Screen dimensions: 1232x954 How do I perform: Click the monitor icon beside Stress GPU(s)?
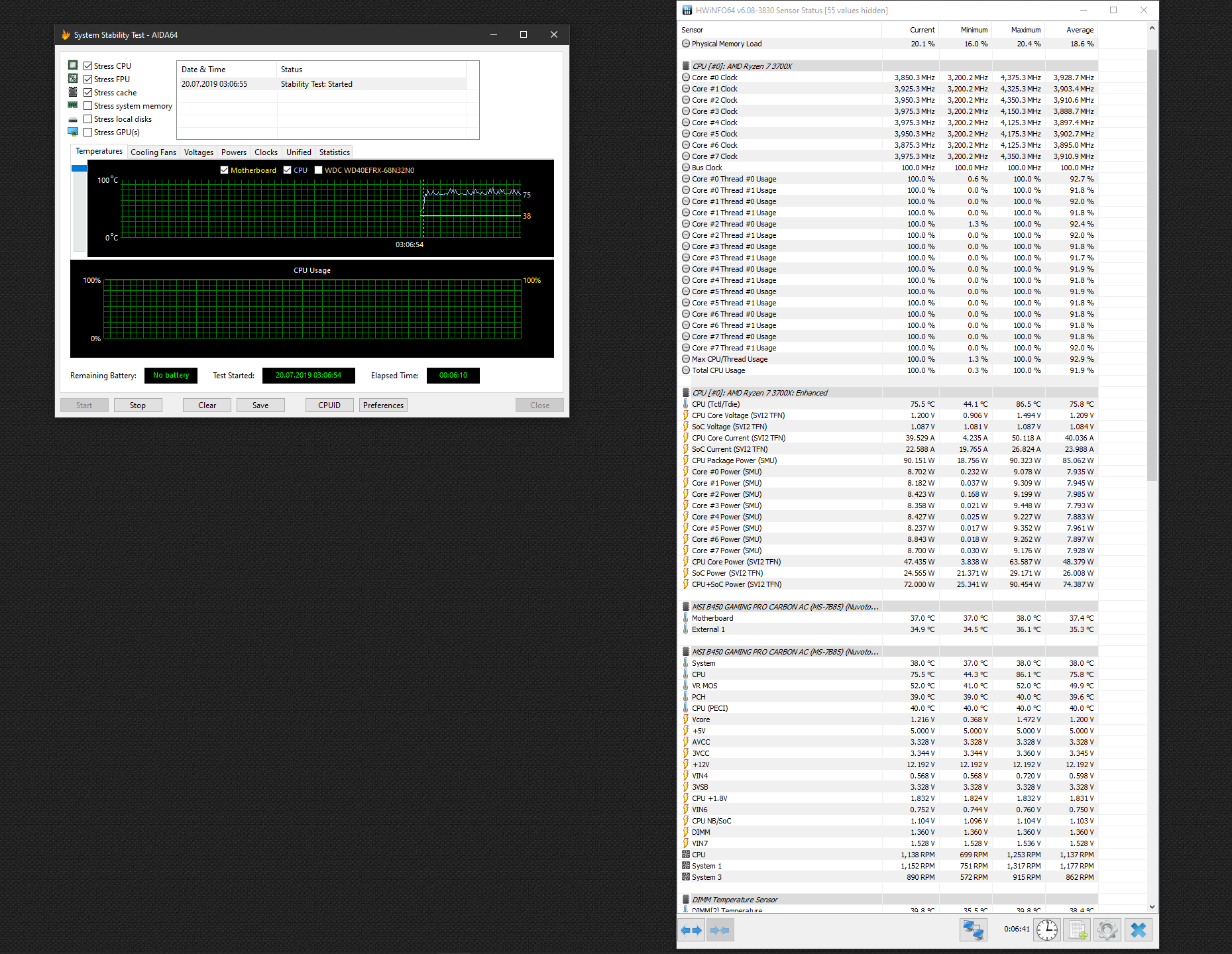[73, 132]
